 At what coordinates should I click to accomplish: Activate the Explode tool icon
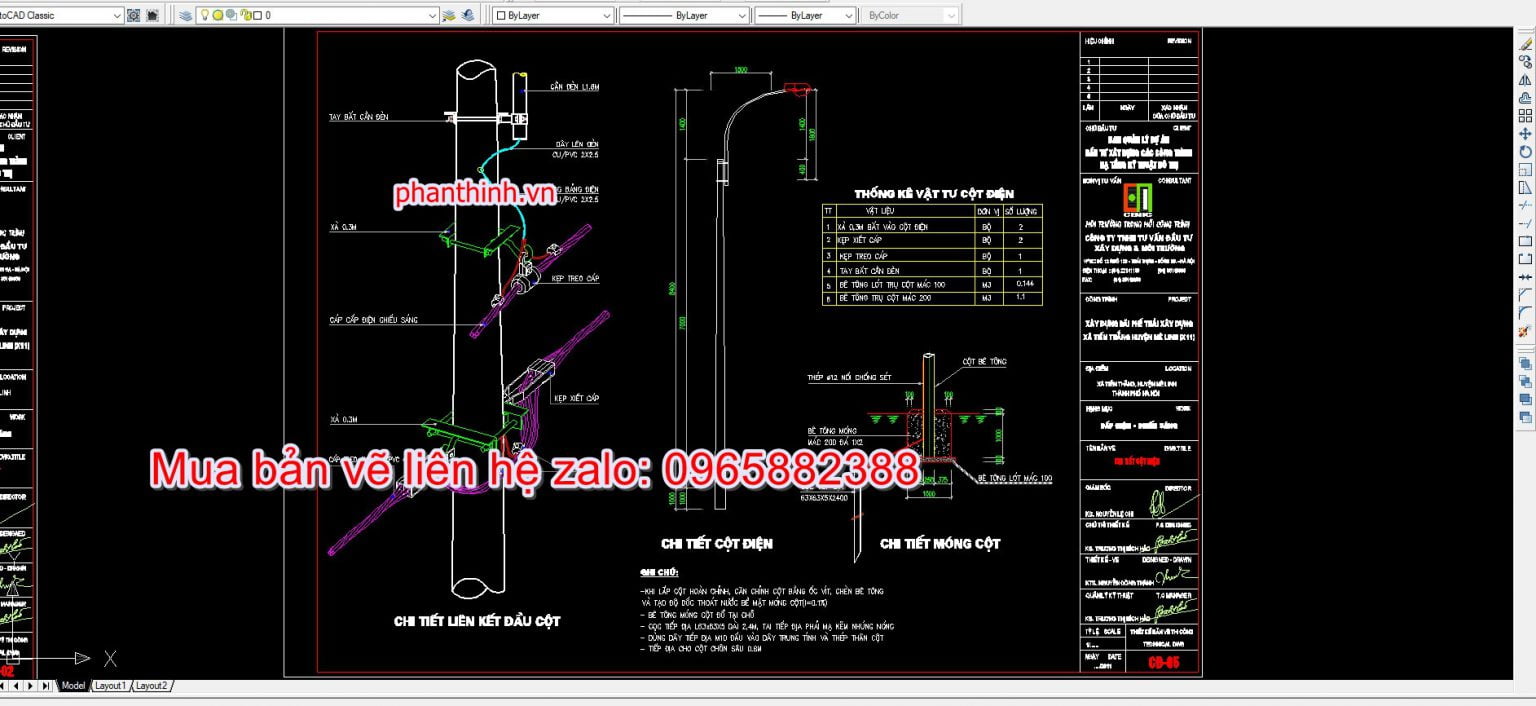click(x=1525, y=331)
